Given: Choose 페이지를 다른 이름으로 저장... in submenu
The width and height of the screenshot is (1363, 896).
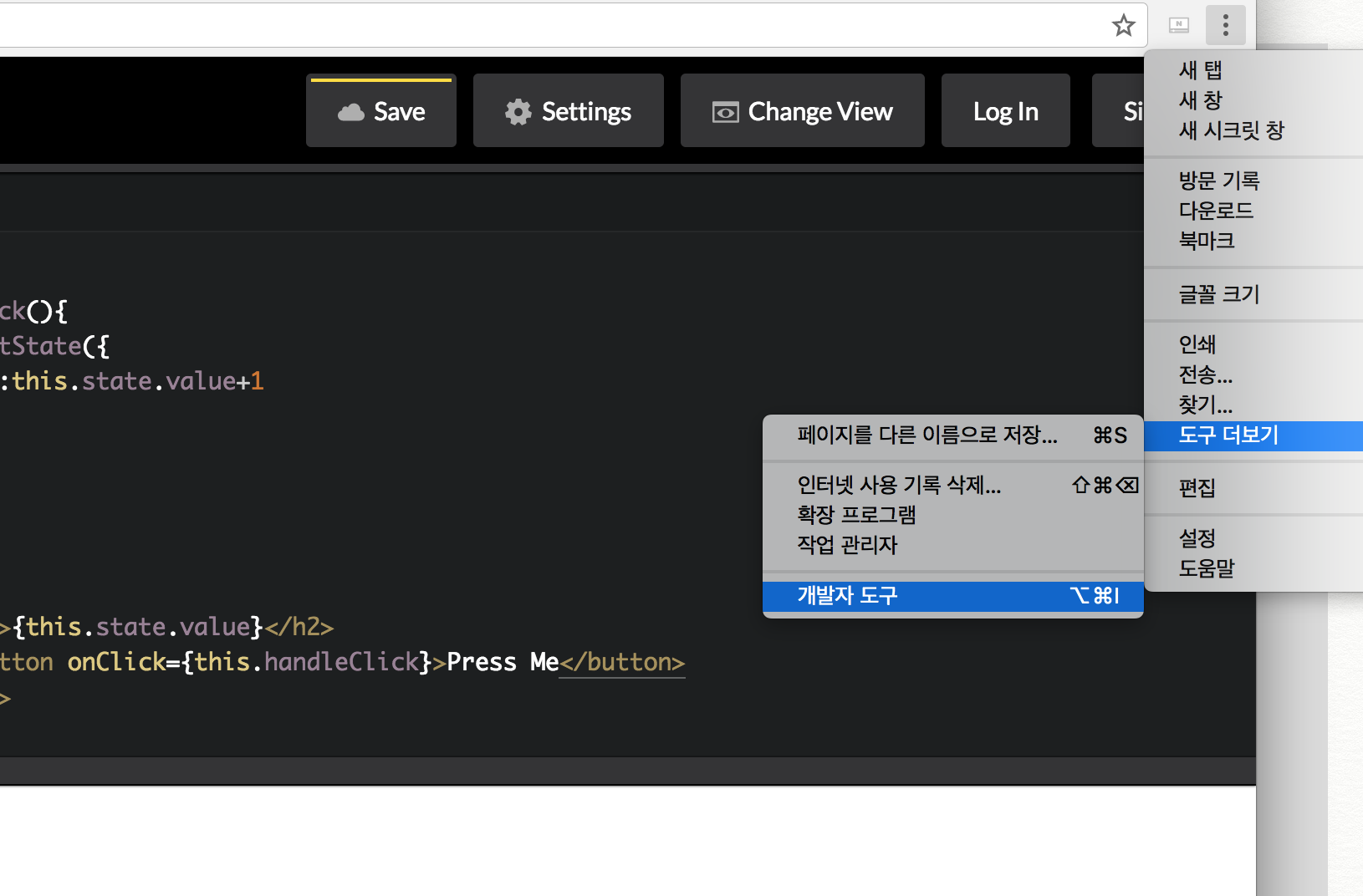Looking at the screenshot, I should [x=953, y=435].
